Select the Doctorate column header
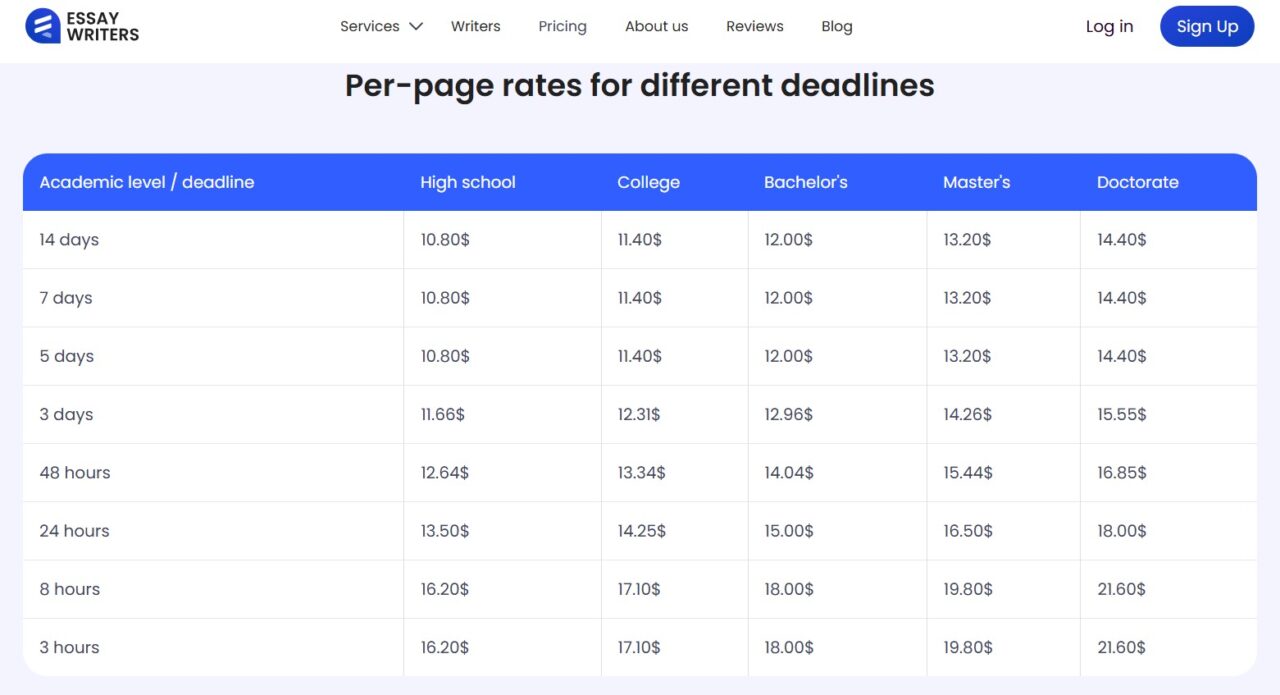Image resolution: width=1280 pixels, height=695 pixels. [x=1137, y=182]
